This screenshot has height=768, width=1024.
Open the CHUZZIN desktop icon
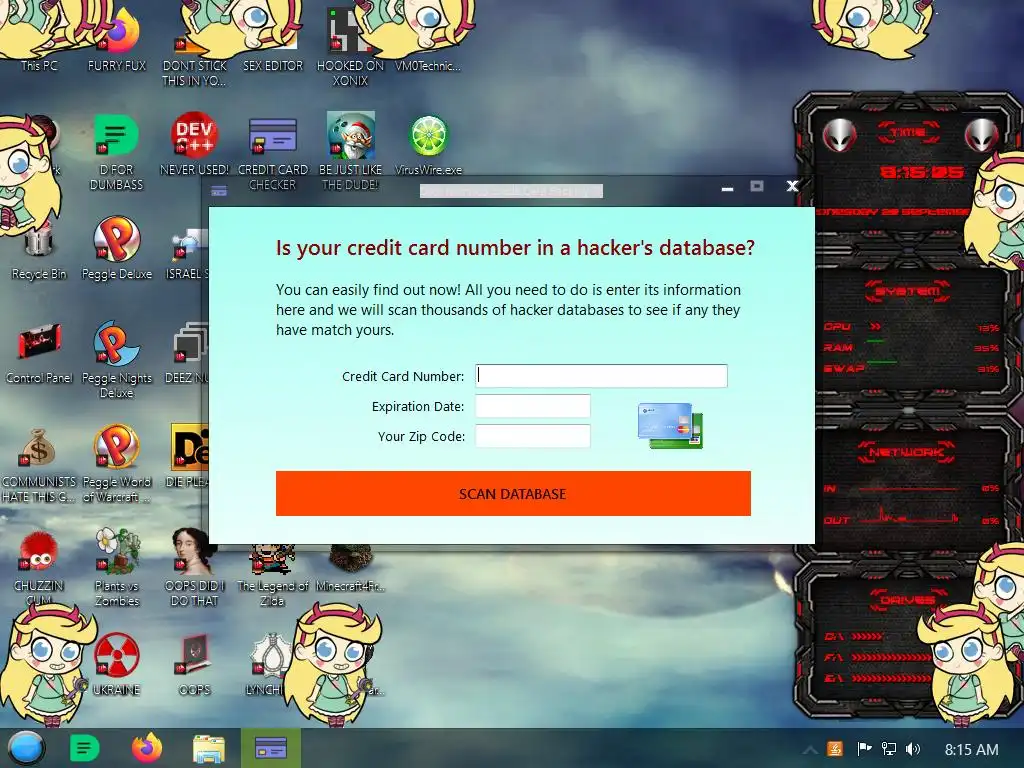point(39,568)
